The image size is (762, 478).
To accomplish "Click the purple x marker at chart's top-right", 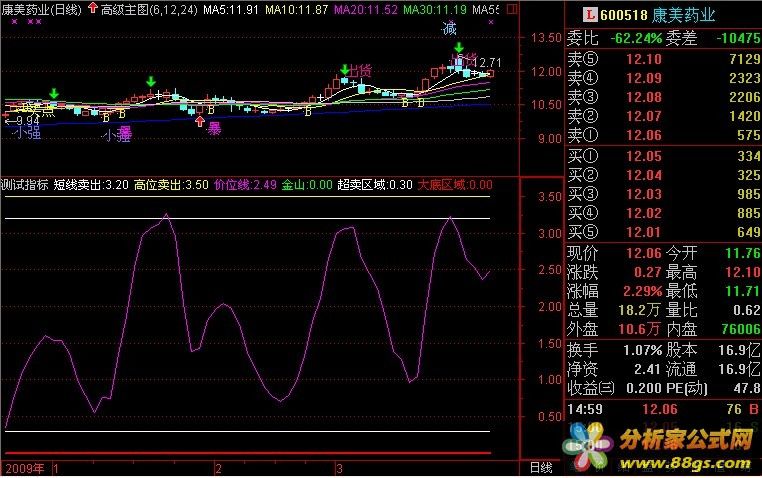I will (x=491, y=22).
